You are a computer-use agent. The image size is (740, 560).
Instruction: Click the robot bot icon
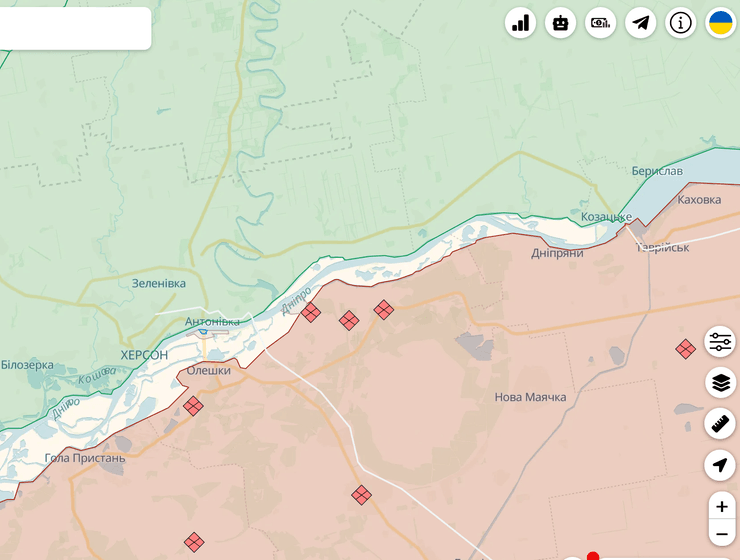click(x=561, y=23)
